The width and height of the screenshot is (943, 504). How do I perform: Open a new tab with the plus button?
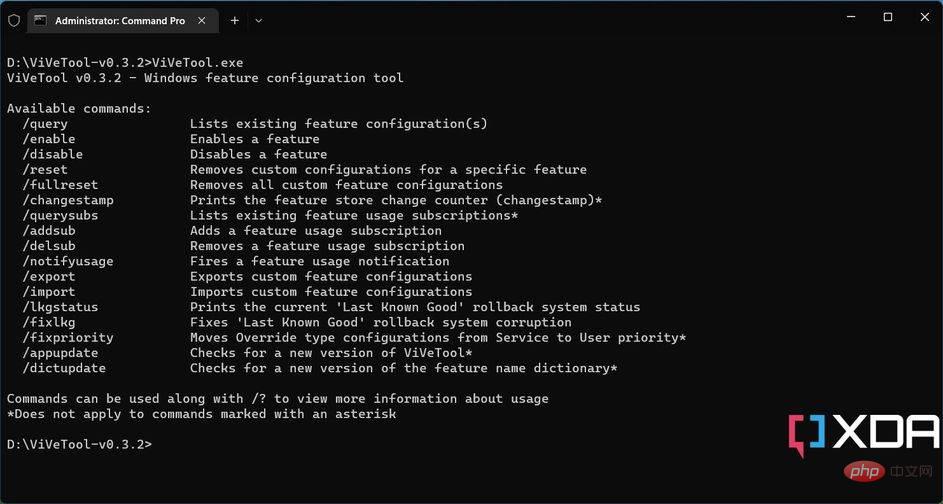pyautogui.click(x=235, y=20)
